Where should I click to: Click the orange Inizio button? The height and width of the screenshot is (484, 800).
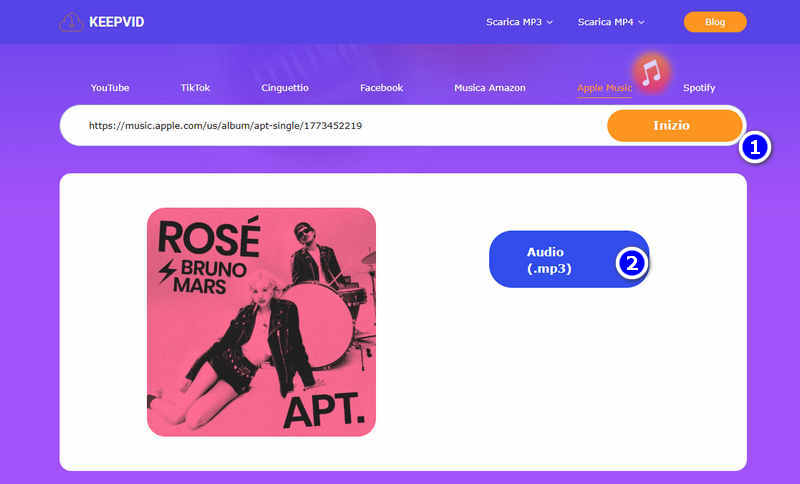pos(674,125)
